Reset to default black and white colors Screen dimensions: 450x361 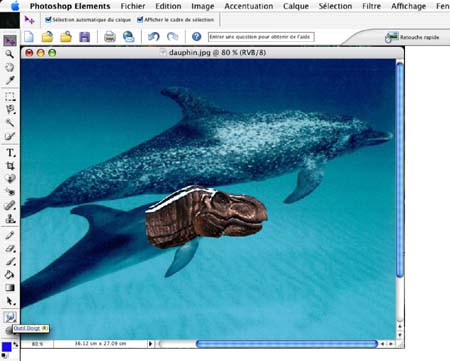5,356
